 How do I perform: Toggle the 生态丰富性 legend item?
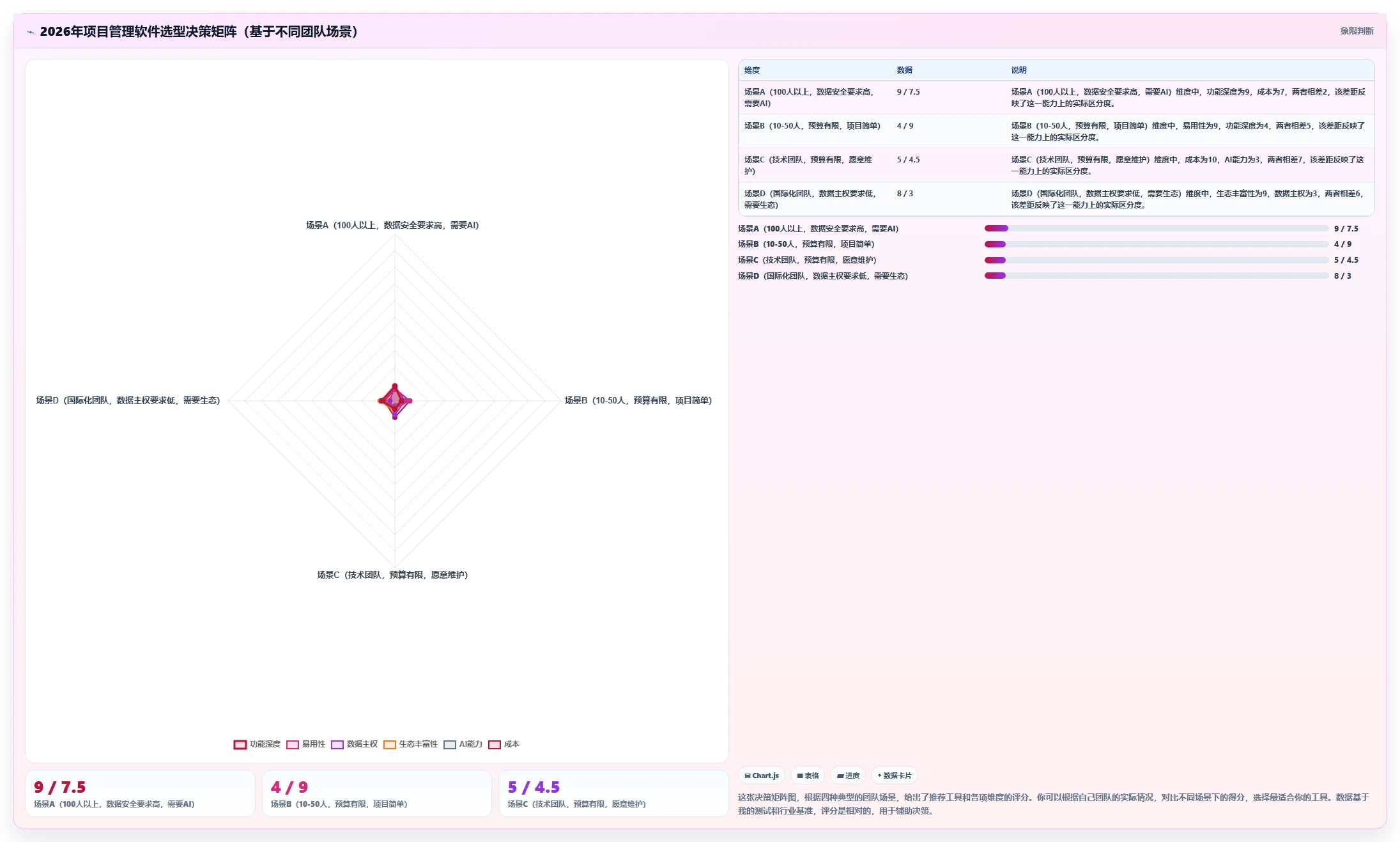click(410, 744)
